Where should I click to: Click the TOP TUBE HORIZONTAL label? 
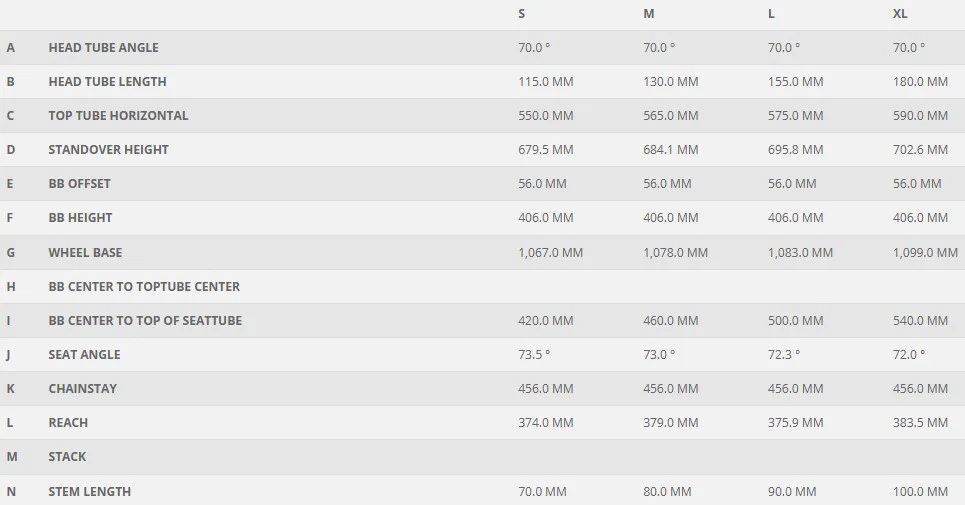pyautogui.click(x=118, y=115)
